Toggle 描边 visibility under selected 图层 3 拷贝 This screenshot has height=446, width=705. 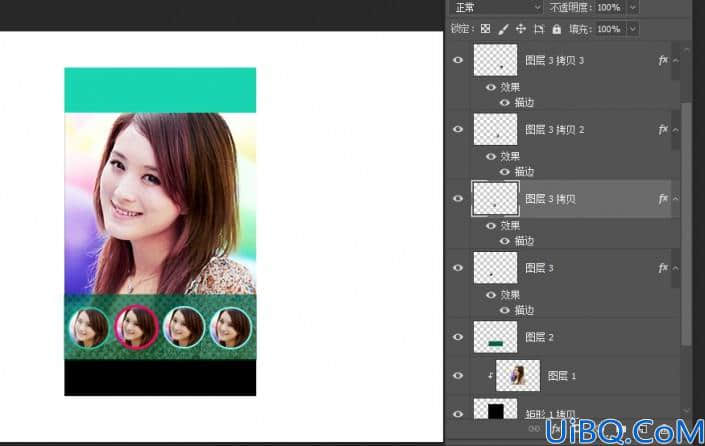(504, 241)
